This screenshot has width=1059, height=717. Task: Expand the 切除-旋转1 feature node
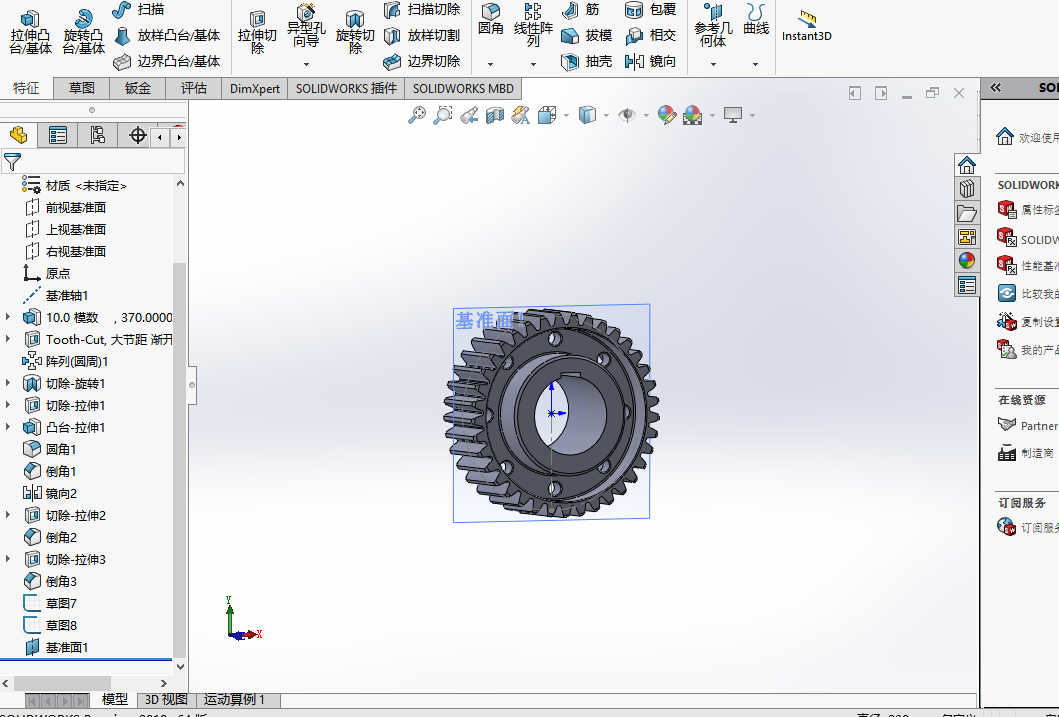click(x=8, y=383)
